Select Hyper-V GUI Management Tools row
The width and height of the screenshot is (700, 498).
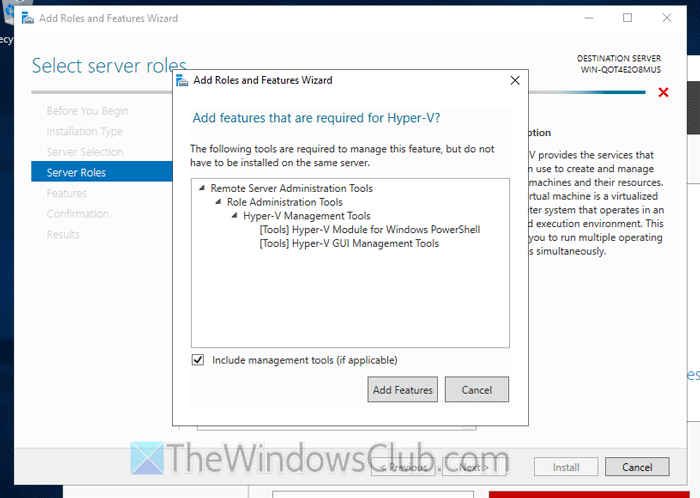coord(349,243)
